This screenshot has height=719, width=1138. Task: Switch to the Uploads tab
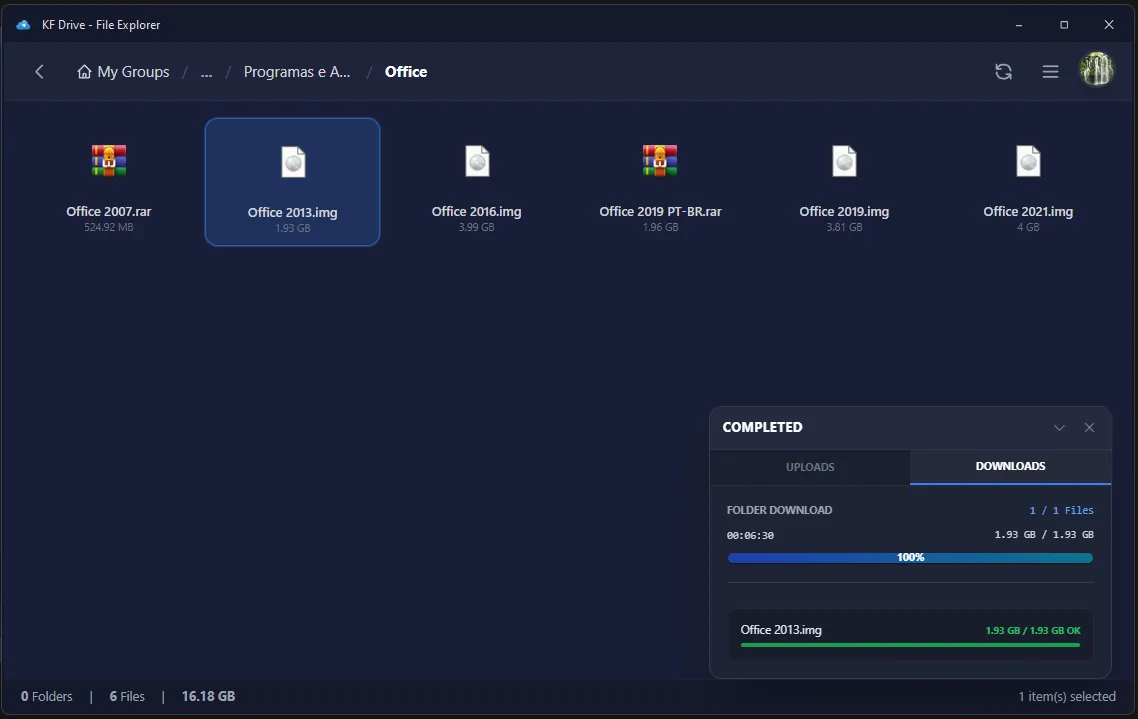tap(810, 467)
